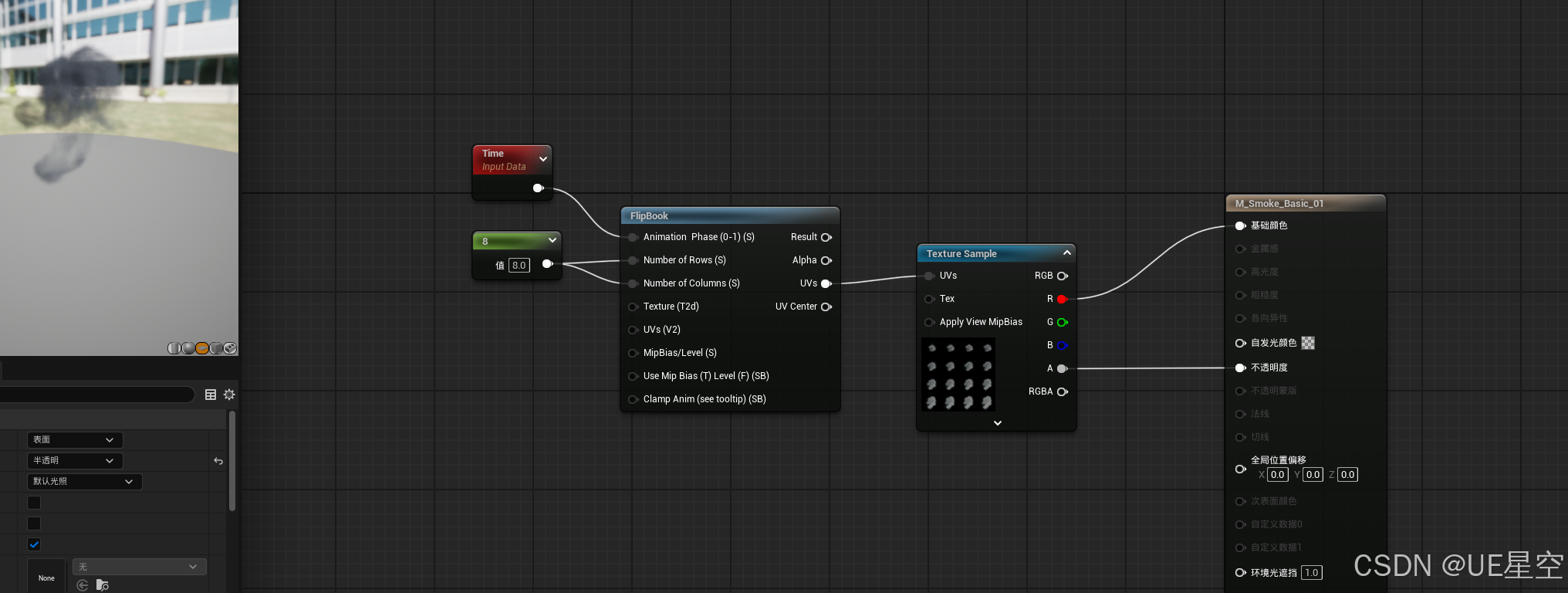Edit 全局位置偏移 Z value field
Viewport: 1568px width, 593px height.
[1347, 475]
